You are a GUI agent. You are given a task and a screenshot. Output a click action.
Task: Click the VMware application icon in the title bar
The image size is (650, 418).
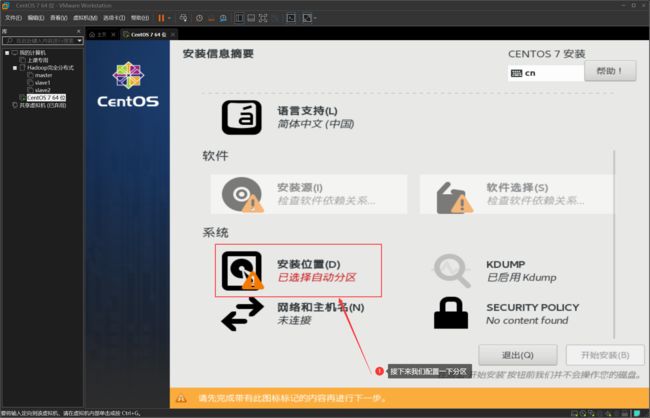[6, 5]
